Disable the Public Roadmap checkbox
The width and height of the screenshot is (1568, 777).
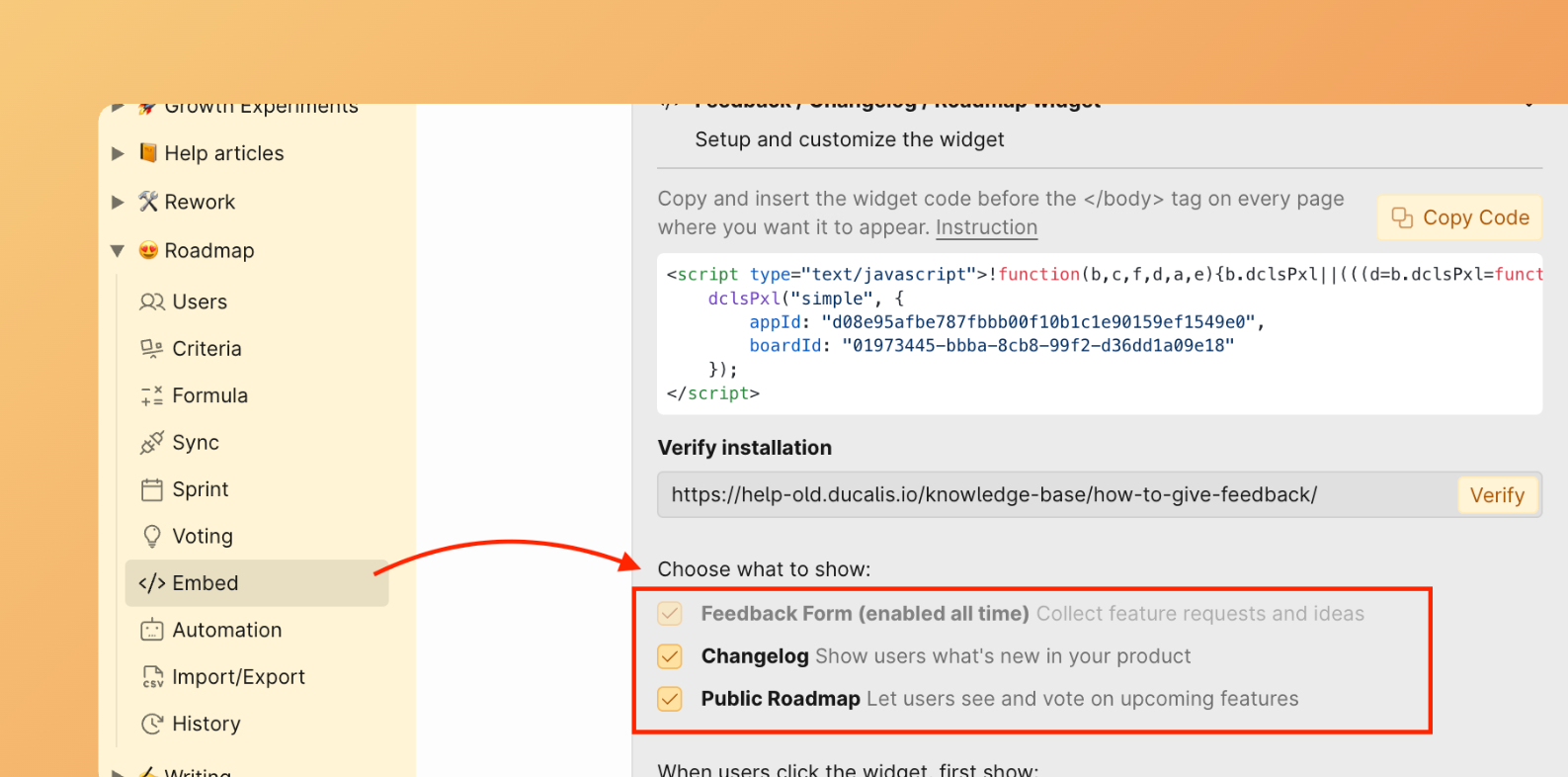[x=670, y=699]
